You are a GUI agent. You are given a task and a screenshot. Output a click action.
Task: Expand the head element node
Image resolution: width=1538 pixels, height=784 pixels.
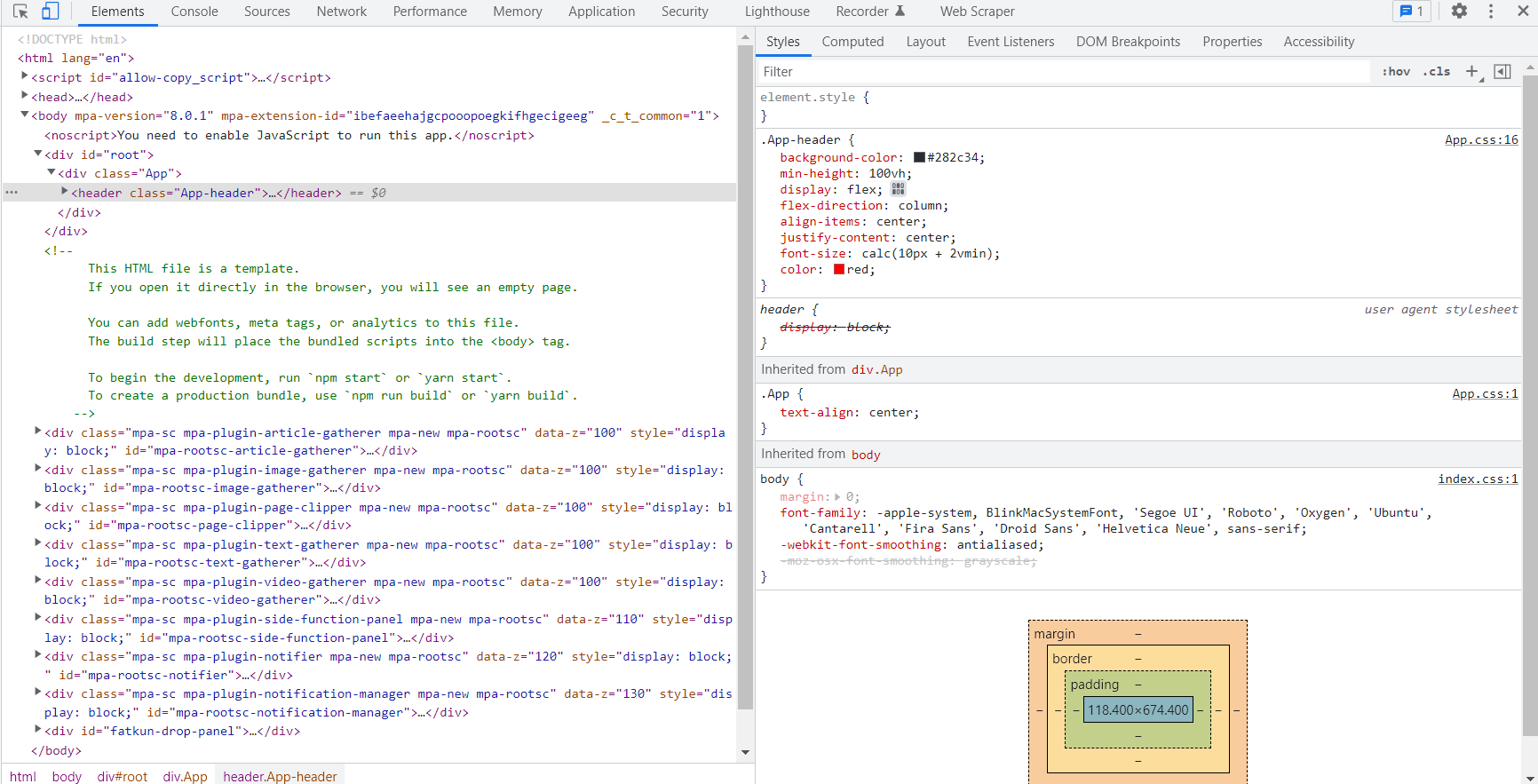click(x=25, y=96)
